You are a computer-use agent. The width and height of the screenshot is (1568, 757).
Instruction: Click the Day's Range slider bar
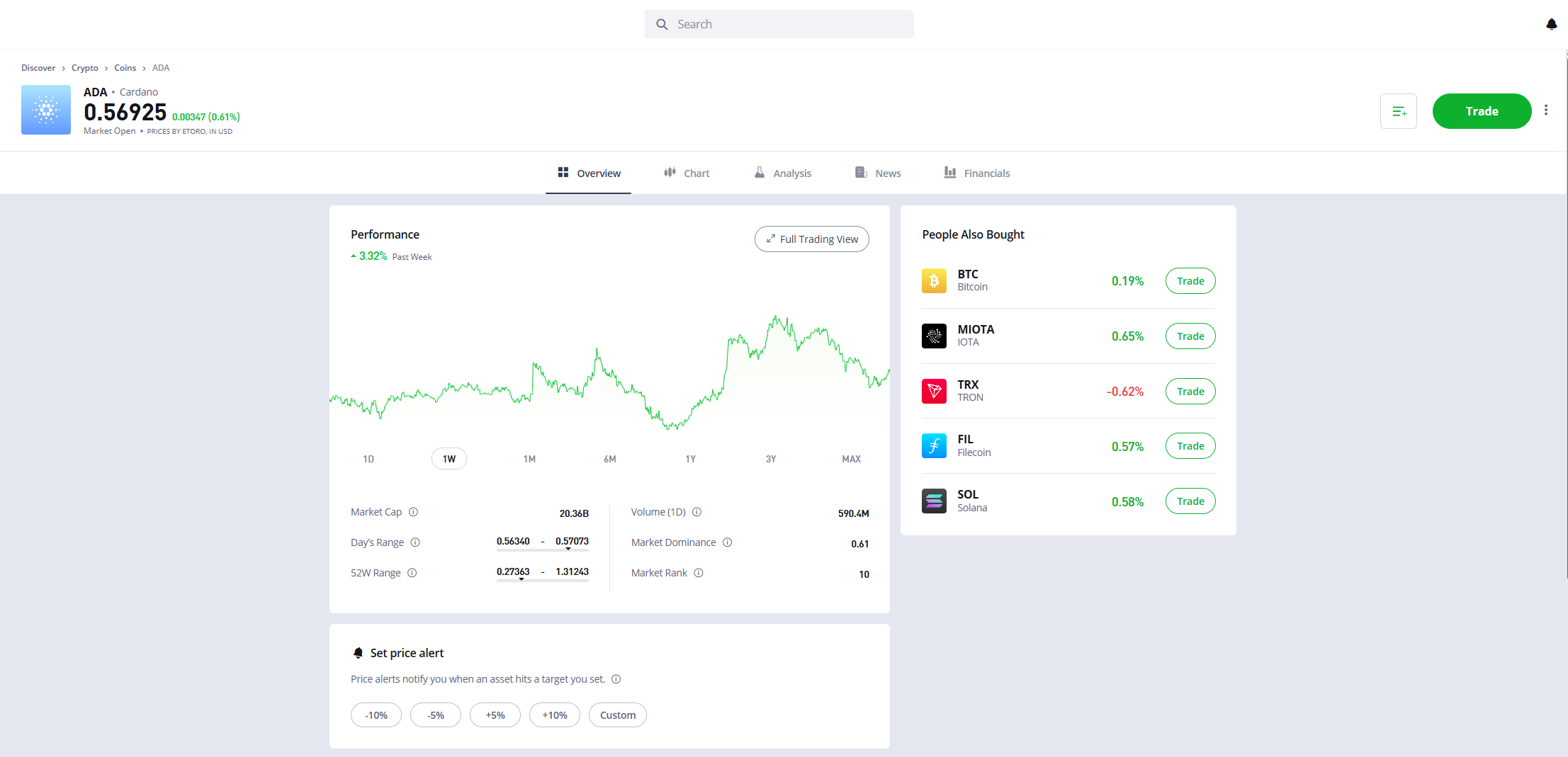543,550
